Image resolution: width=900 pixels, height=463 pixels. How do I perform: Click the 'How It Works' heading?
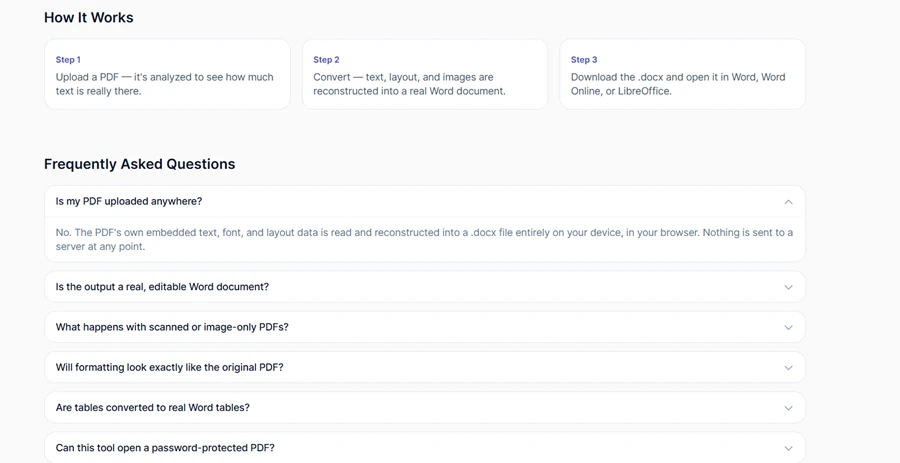[88, 17]
